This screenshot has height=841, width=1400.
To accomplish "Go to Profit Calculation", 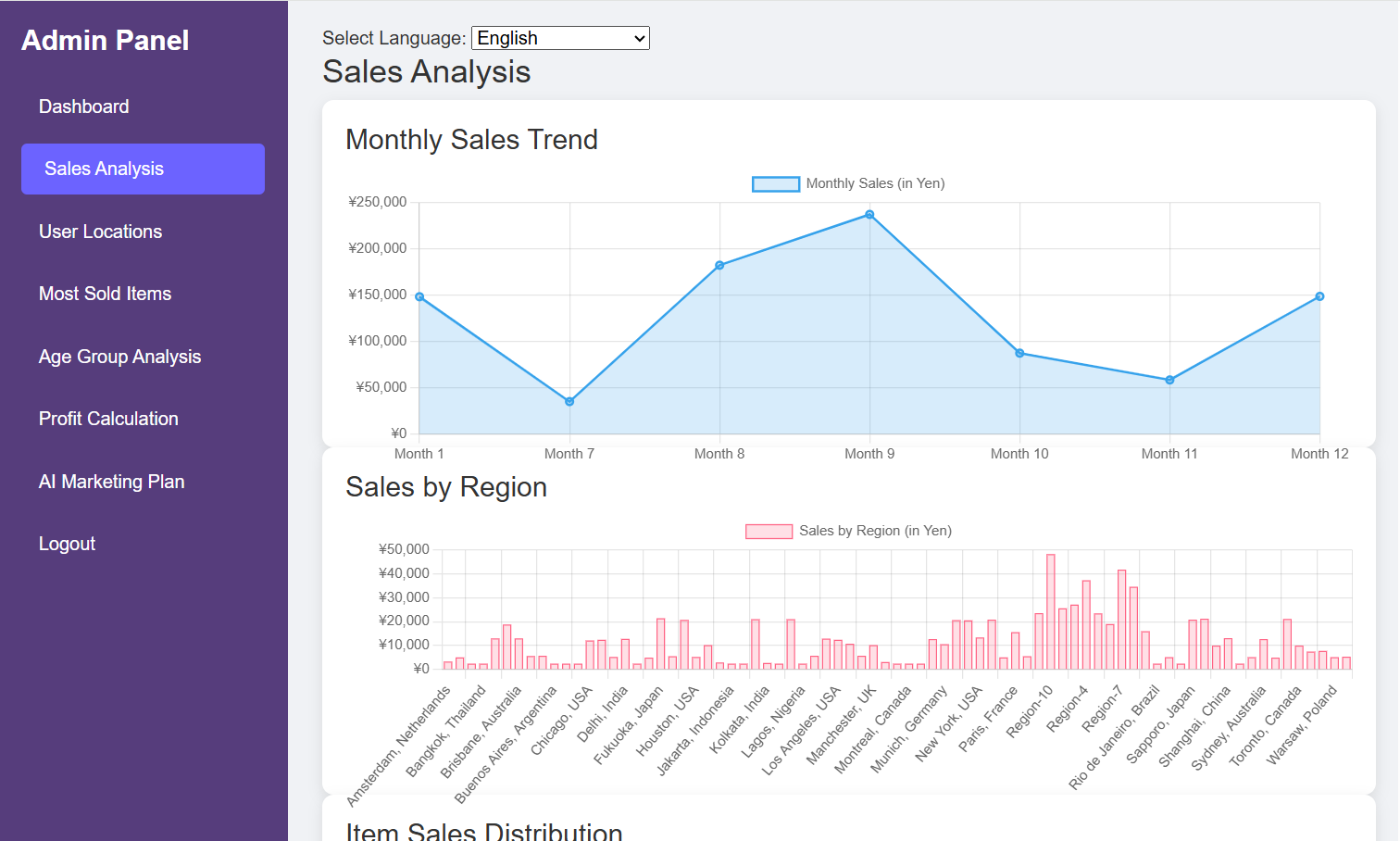I will click(108, 419).
